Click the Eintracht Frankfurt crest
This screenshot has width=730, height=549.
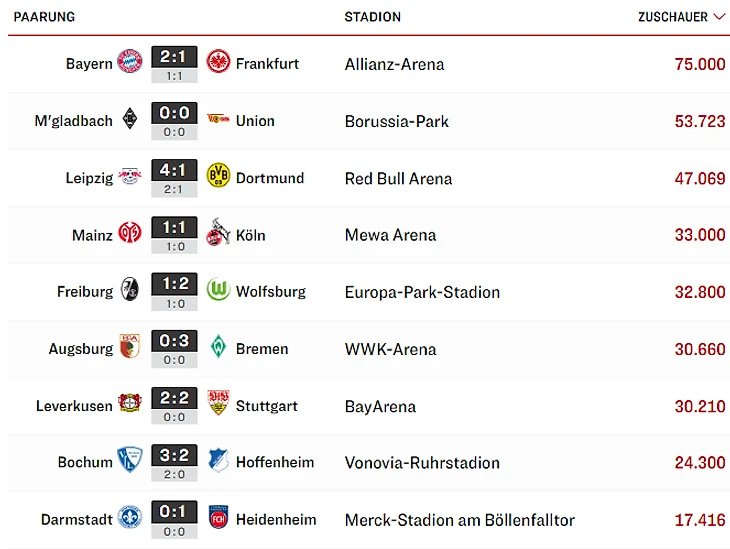coord(218,63)
